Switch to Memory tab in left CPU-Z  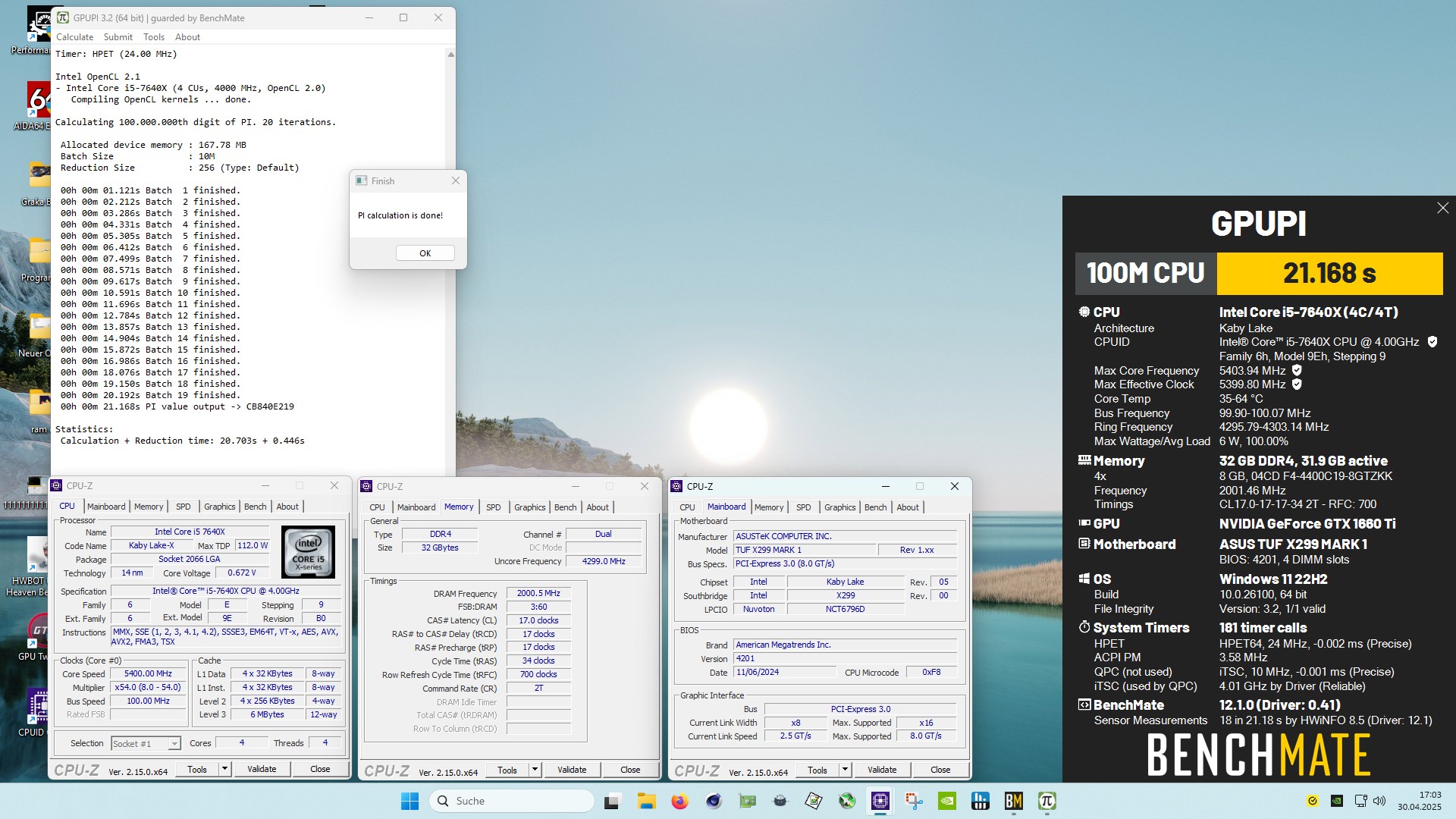149,507
